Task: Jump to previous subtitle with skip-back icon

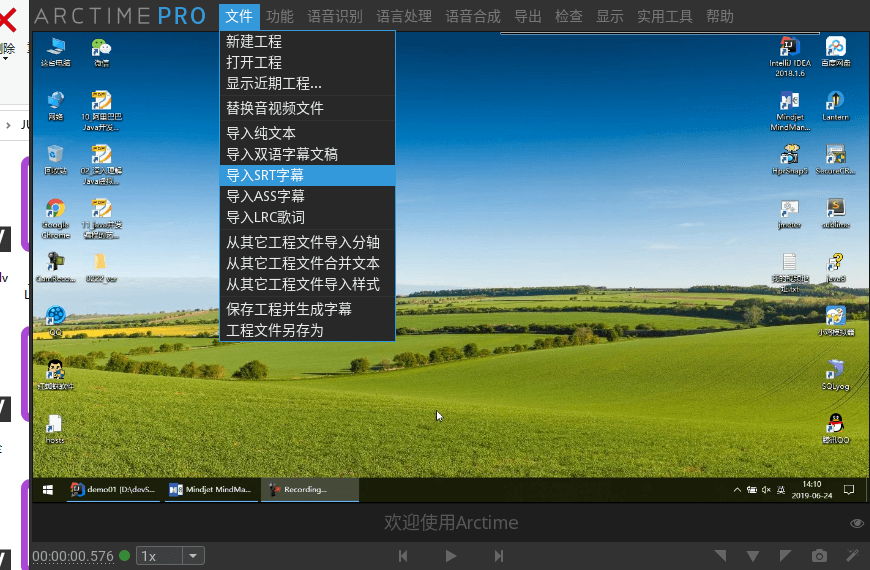Action: point(403,556)
